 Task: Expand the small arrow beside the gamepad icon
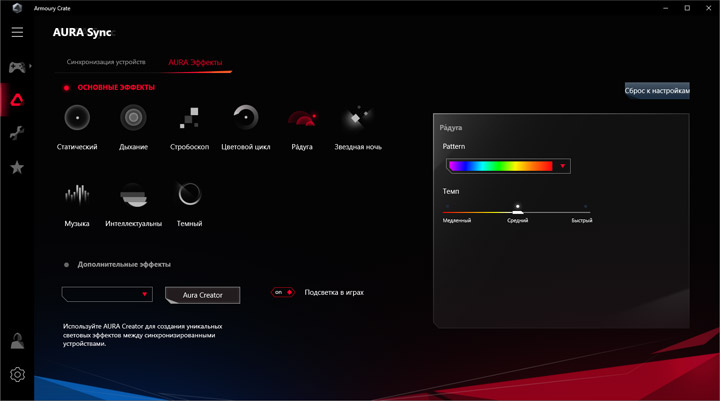coord(30,66)
